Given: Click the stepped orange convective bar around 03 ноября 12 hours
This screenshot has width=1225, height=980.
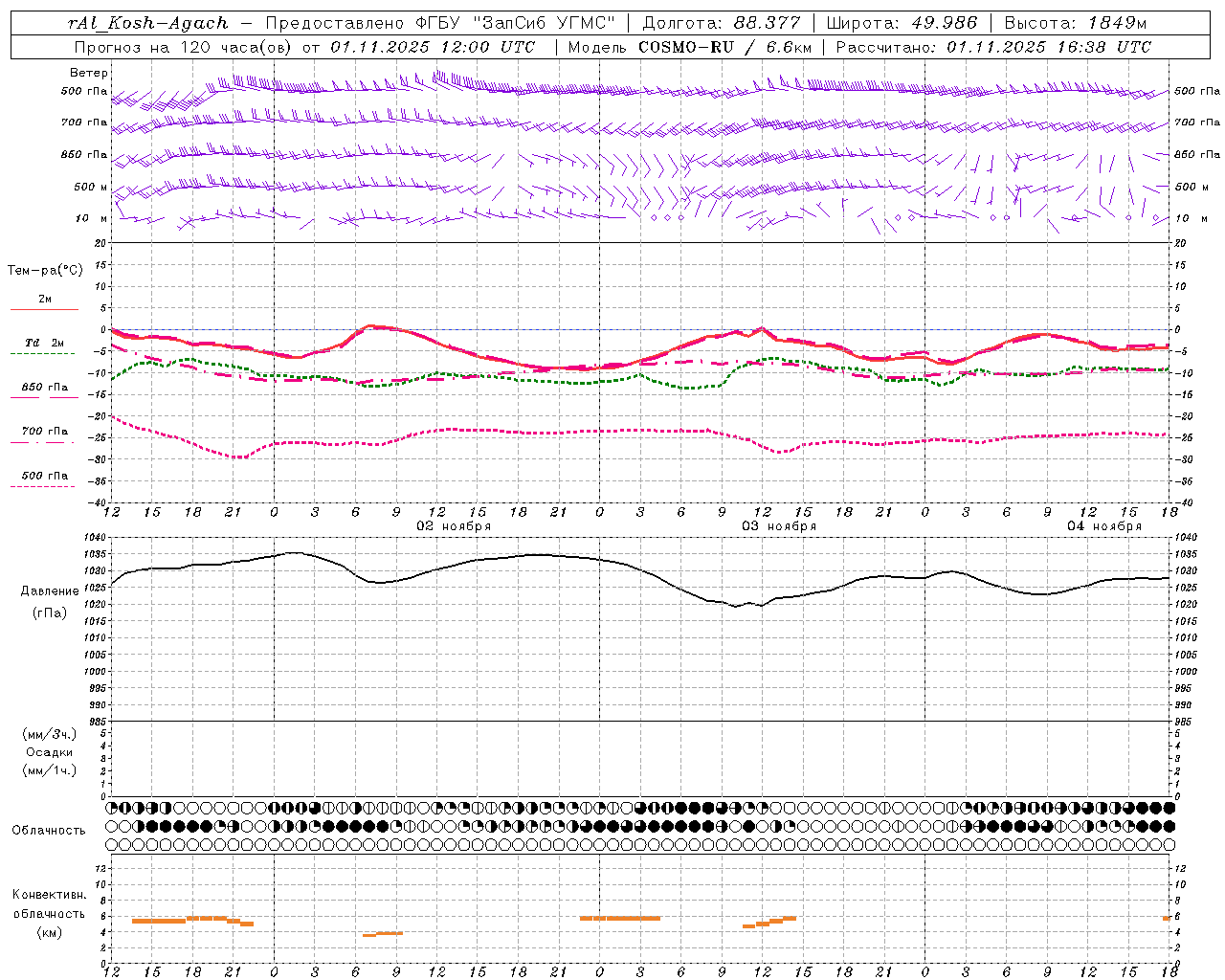Looking at the screenshot, I should coord(769,923).
